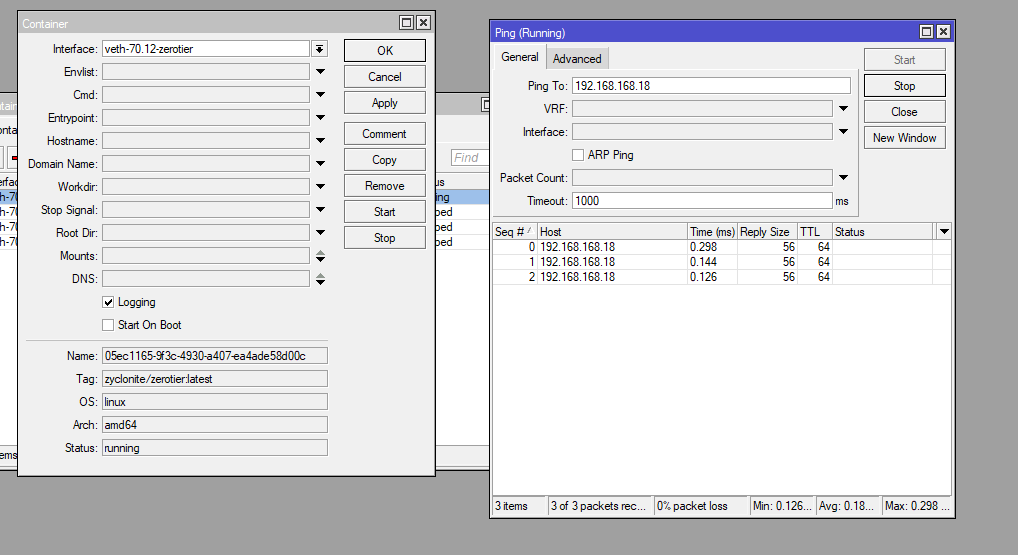Enable the ARP Ping checkbox

click(578, 154)
